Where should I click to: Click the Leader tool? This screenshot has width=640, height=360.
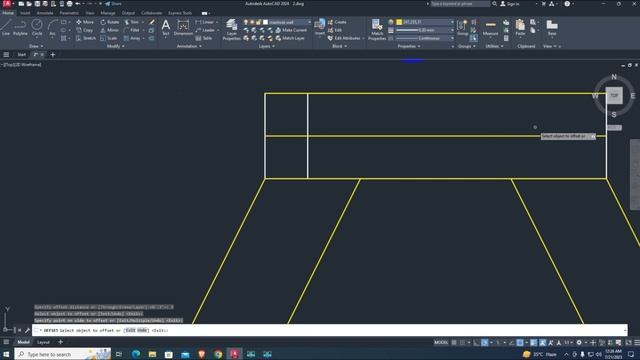[205, 30]
